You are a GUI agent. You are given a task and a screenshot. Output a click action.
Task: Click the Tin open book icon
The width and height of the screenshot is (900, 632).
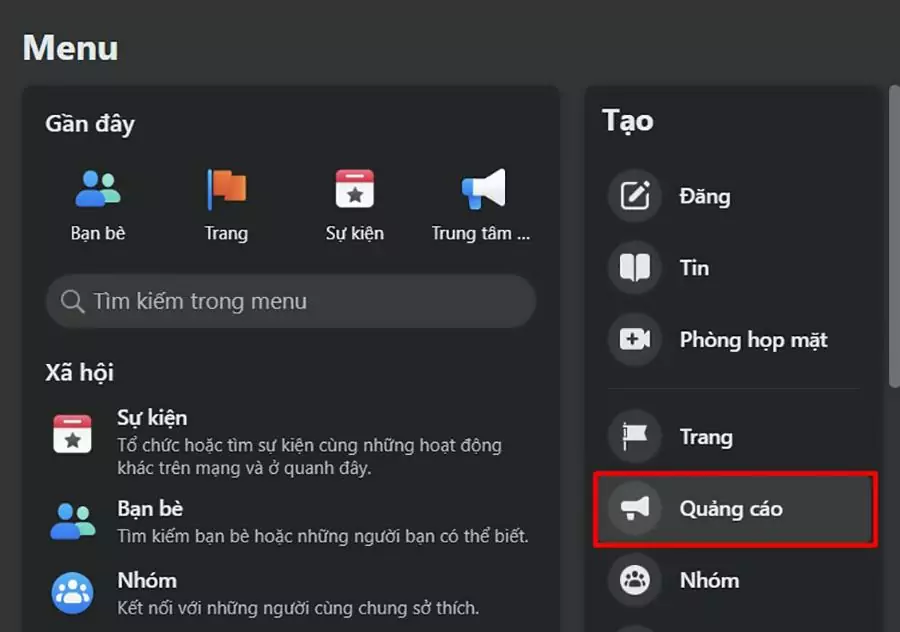(x=635, y=267)
